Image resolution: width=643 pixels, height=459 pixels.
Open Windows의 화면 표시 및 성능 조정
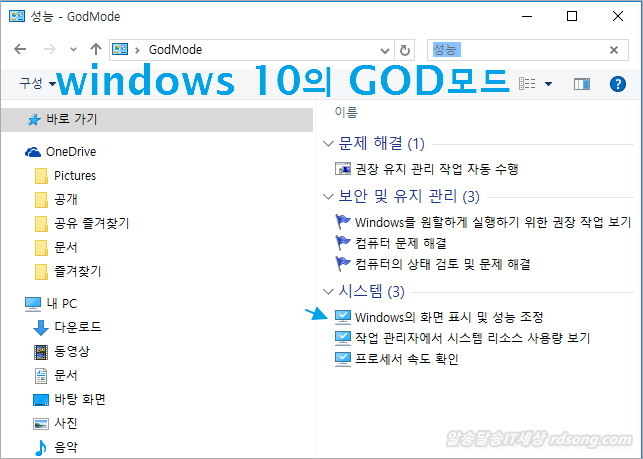tap(448, 317)
